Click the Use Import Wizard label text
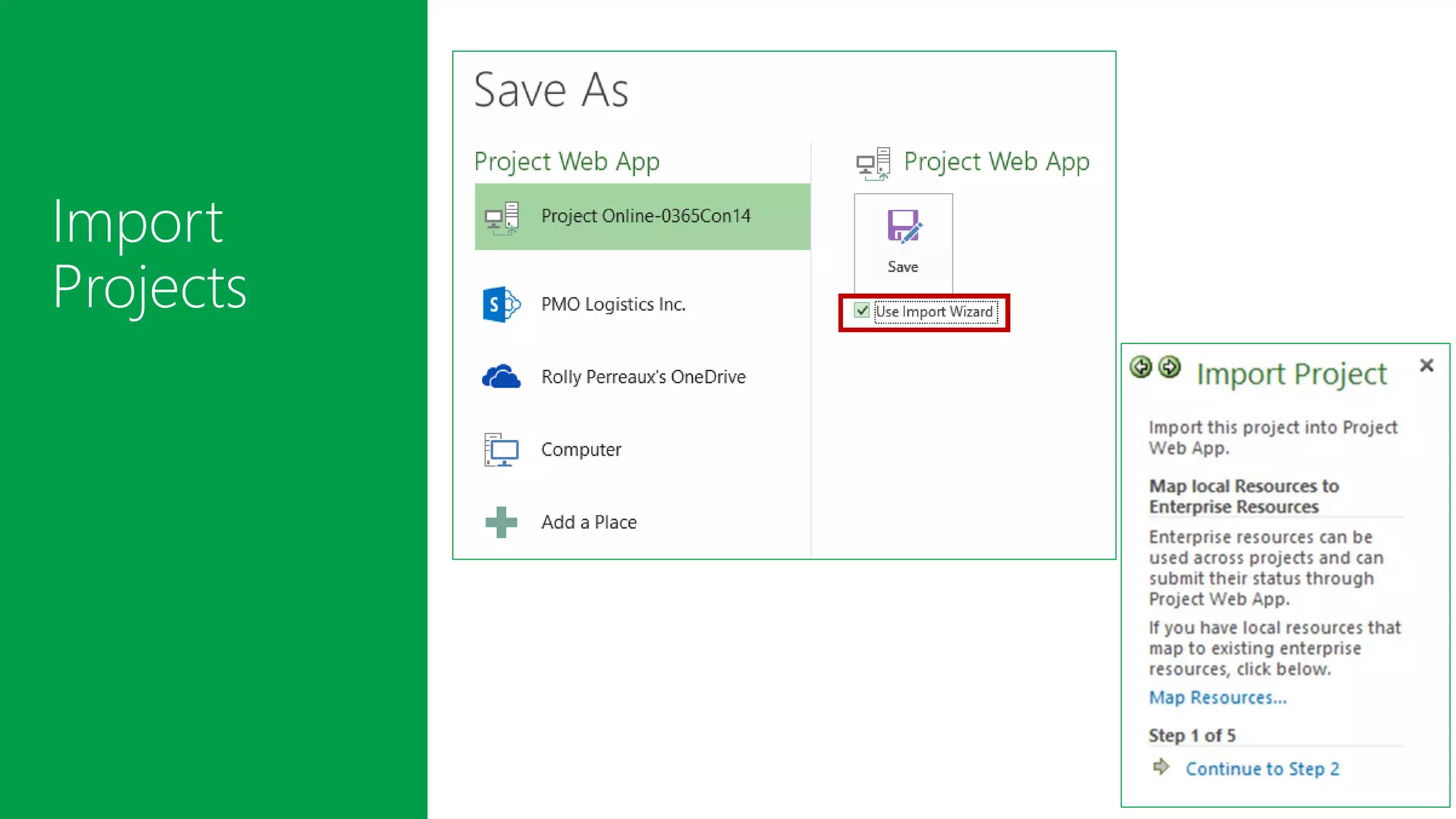The width and height of the screenshot is (1456, 819). coord(934,312)
